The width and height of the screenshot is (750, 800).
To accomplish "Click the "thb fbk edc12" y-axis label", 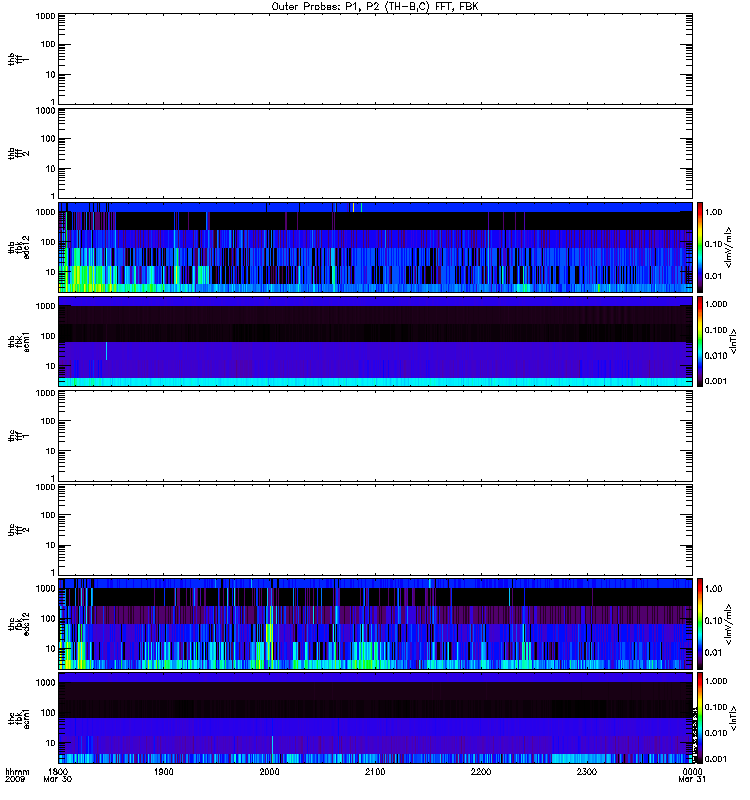I will pyautogui.click(x=18, y=247).
